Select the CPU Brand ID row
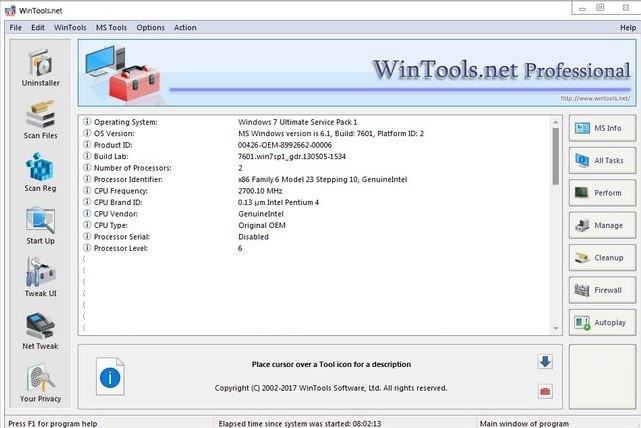Image resolution: width=641 pixels, height=428 pixels. tap(315, 202)
